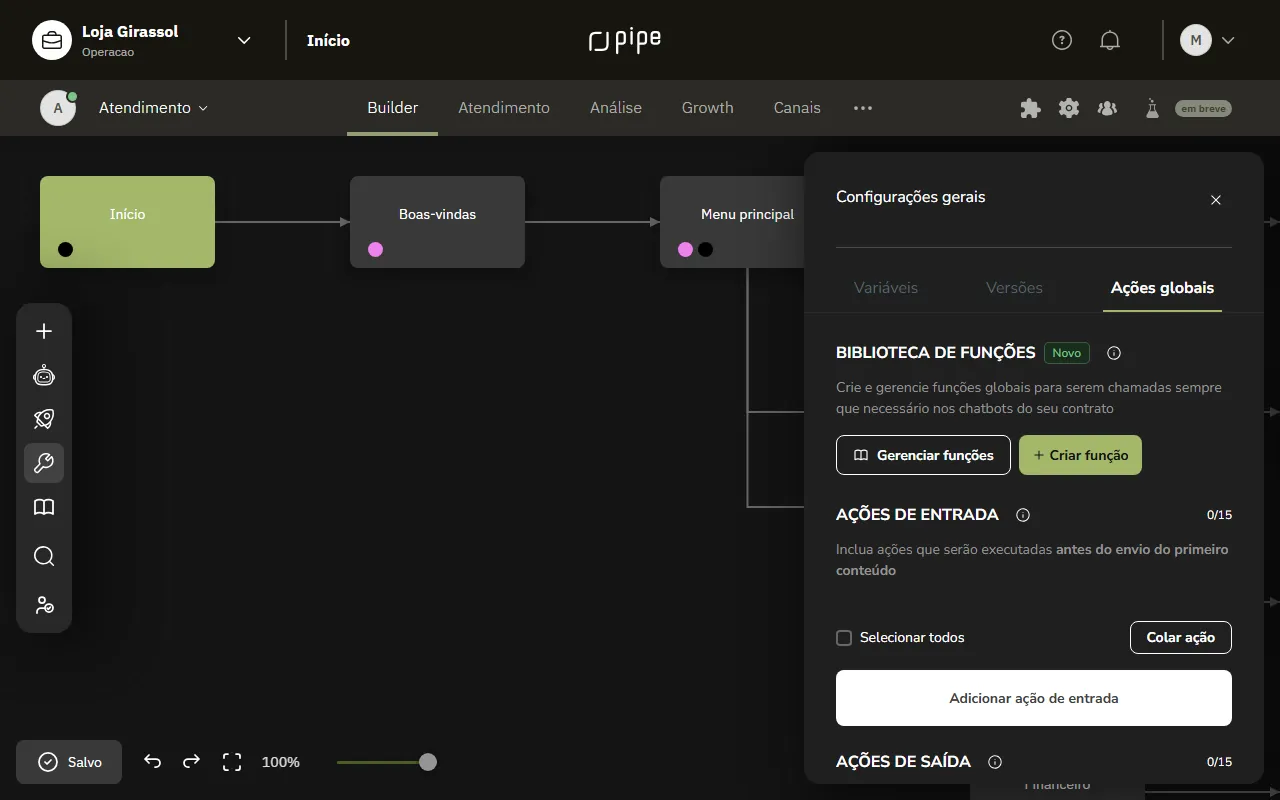Switch to the Variáveis tab
Viewport: 1280px width, 800px height.
886,288
